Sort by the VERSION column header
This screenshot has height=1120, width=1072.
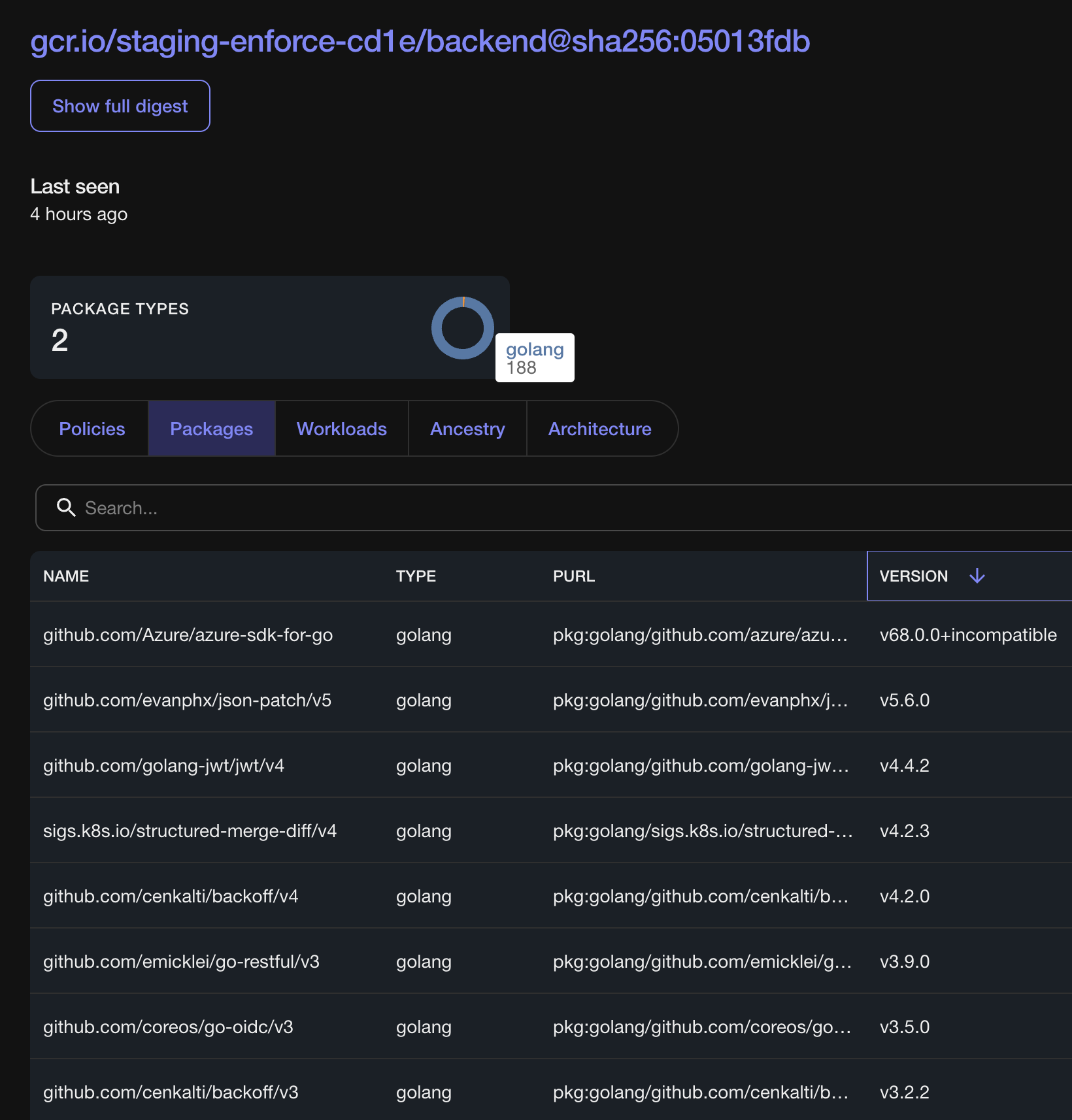tap(913, 576)
